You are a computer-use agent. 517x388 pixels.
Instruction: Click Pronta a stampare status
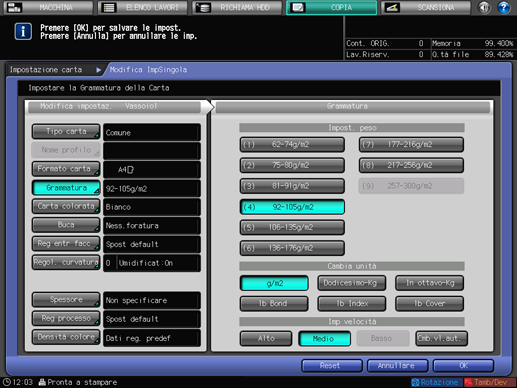click(78, 382)
